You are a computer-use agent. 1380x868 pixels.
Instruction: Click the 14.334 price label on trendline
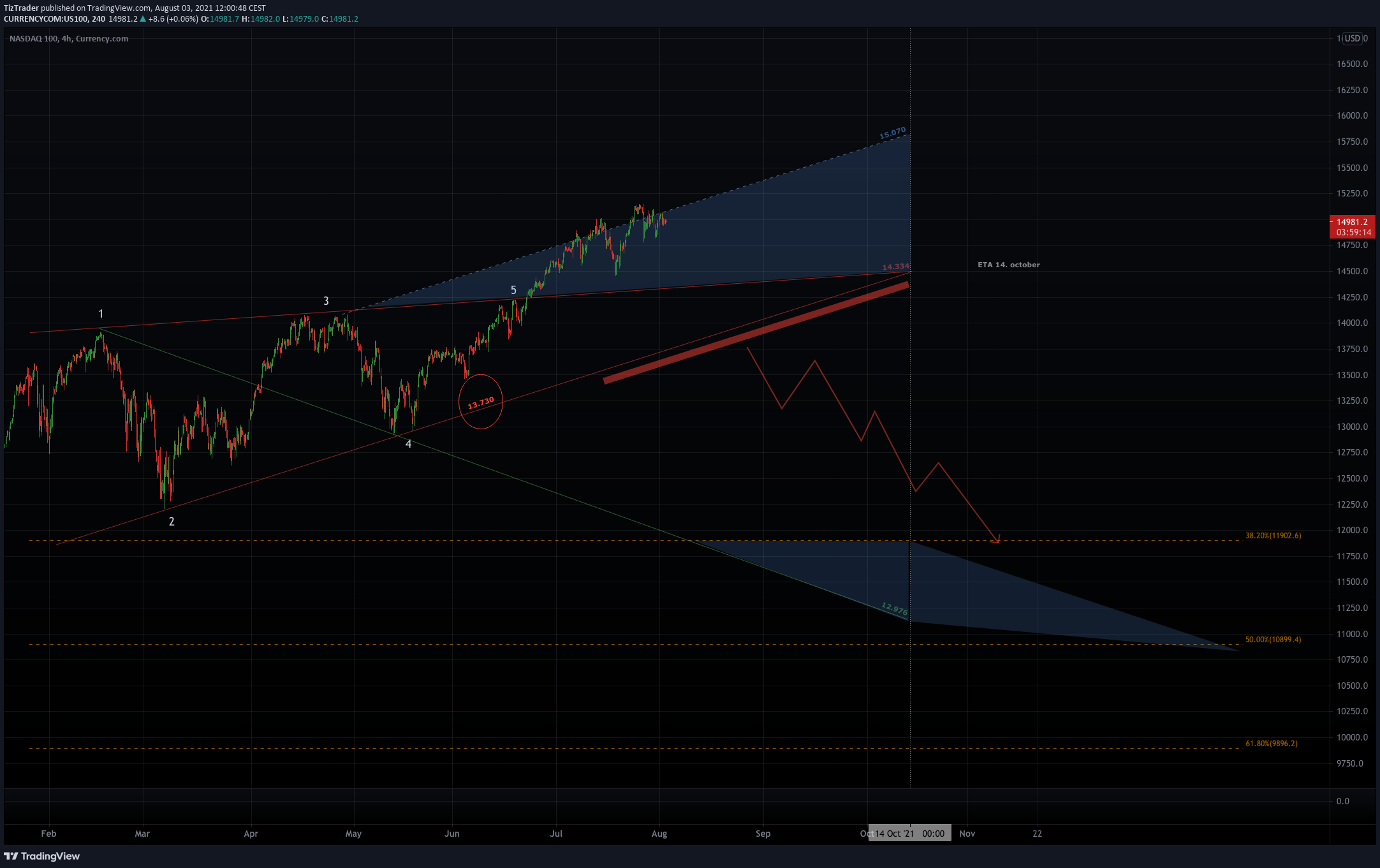(896, 267)
